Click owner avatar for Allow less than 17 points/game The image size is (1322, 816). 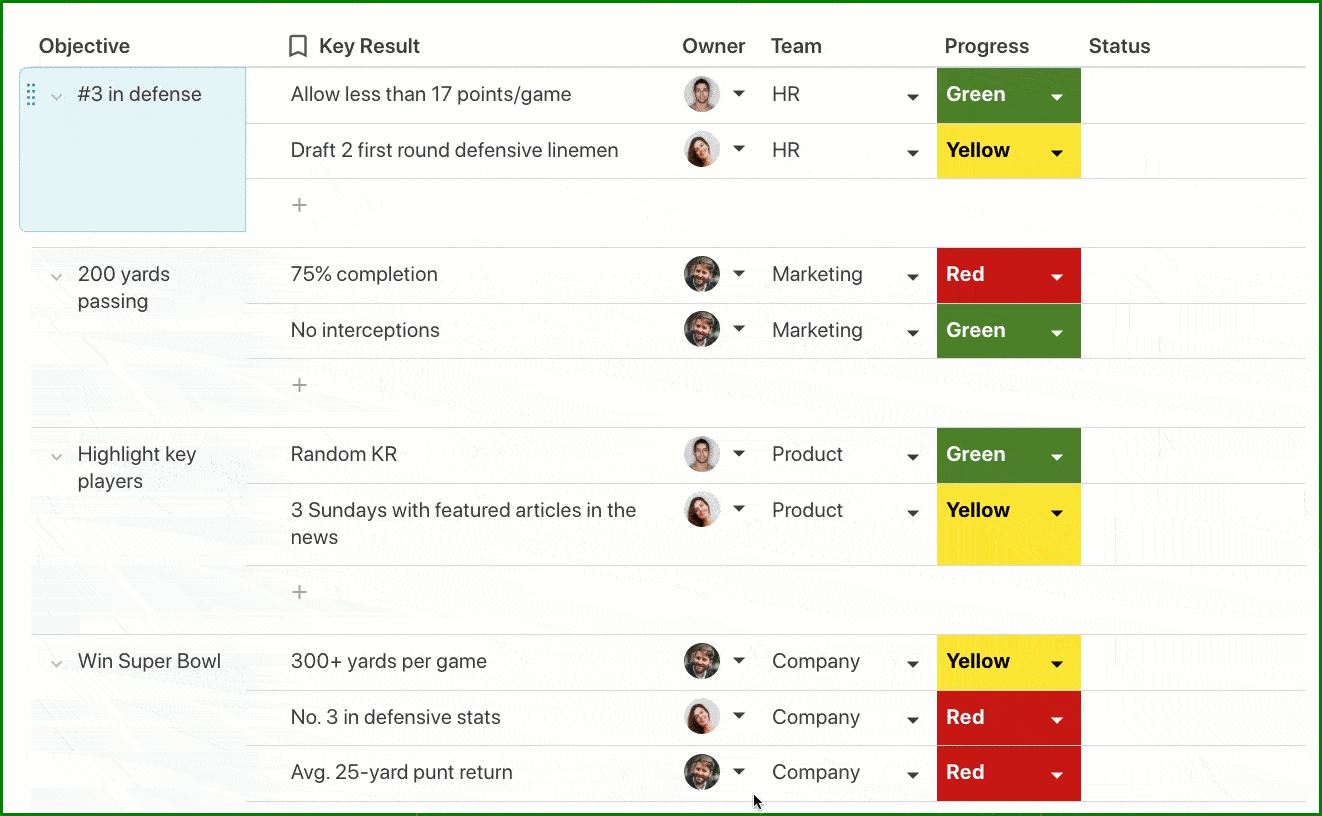(x=702, y=94)
